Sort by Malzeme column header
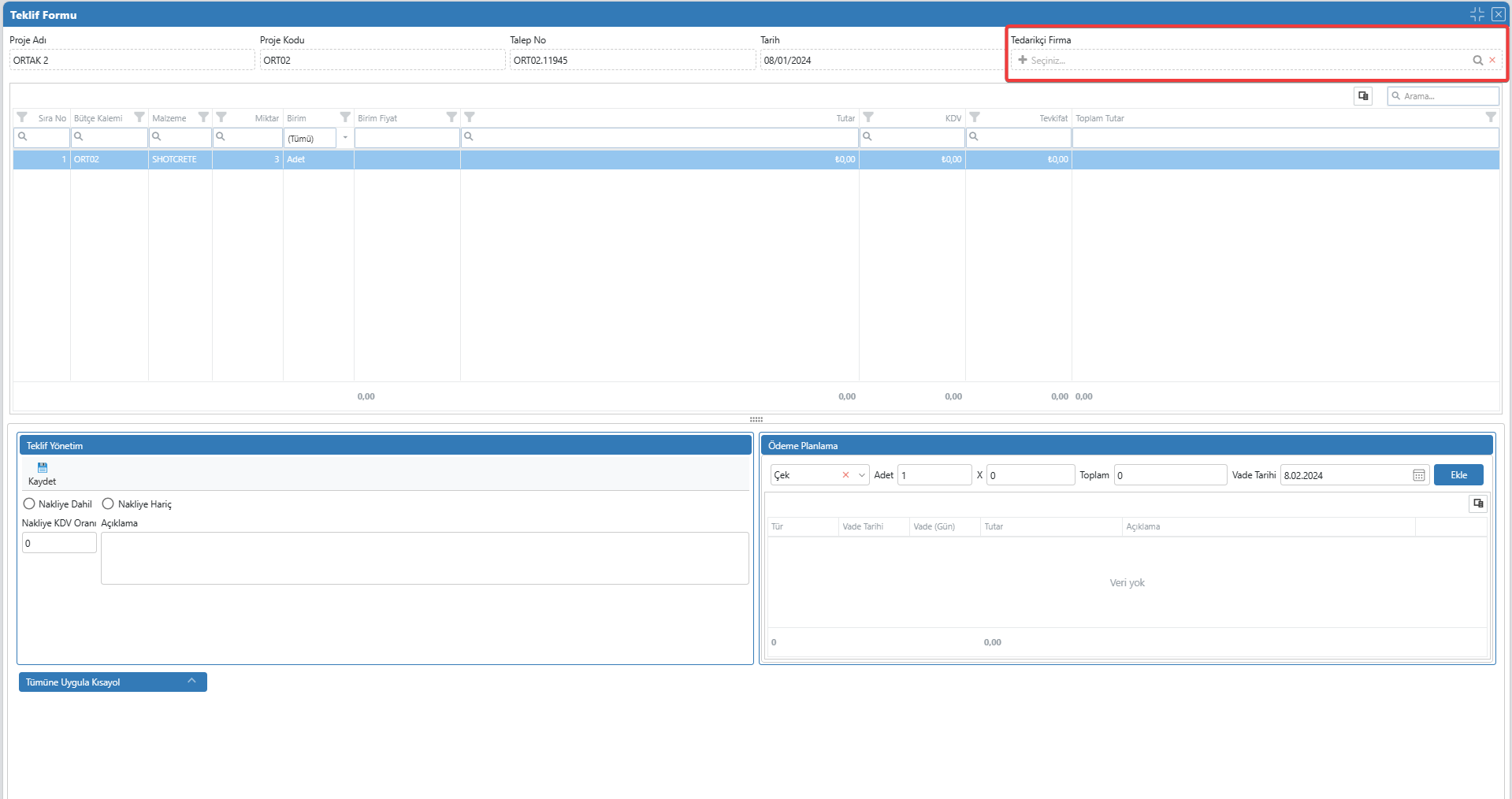 point(169,118)
